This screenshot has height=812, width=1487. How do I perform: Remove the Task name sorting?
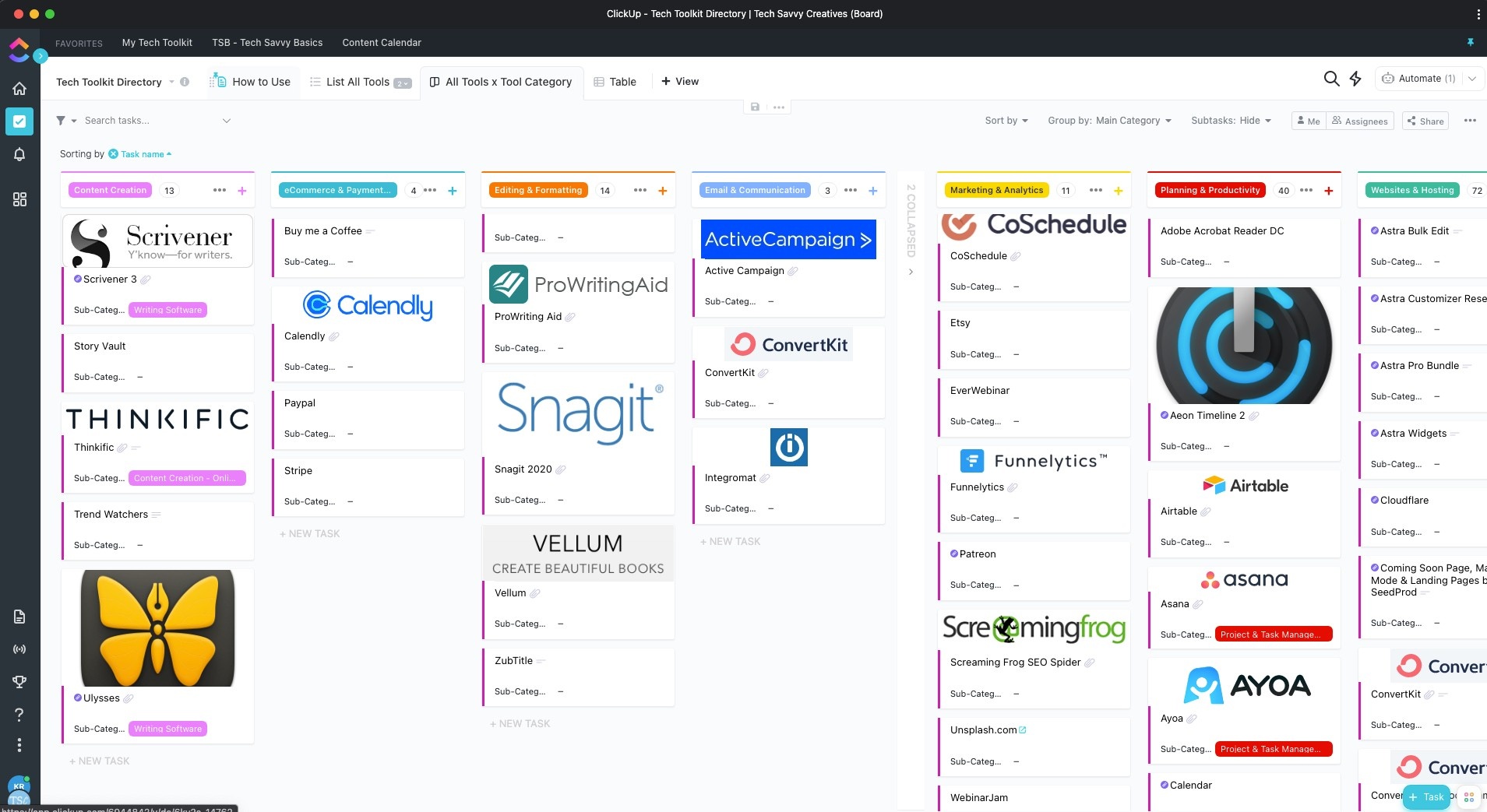pyautogui.click(x=113, y=154)
